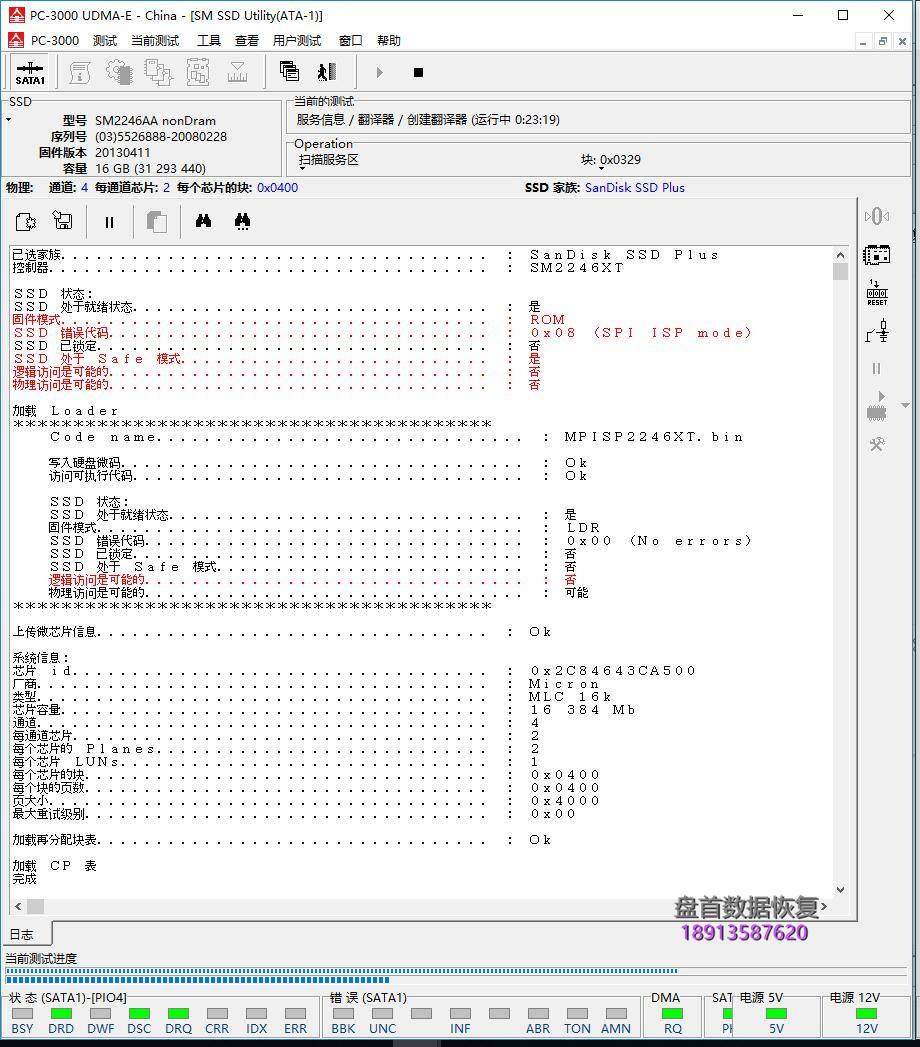Pause the log with the pause icon
920x1047 pixels.
109,222
